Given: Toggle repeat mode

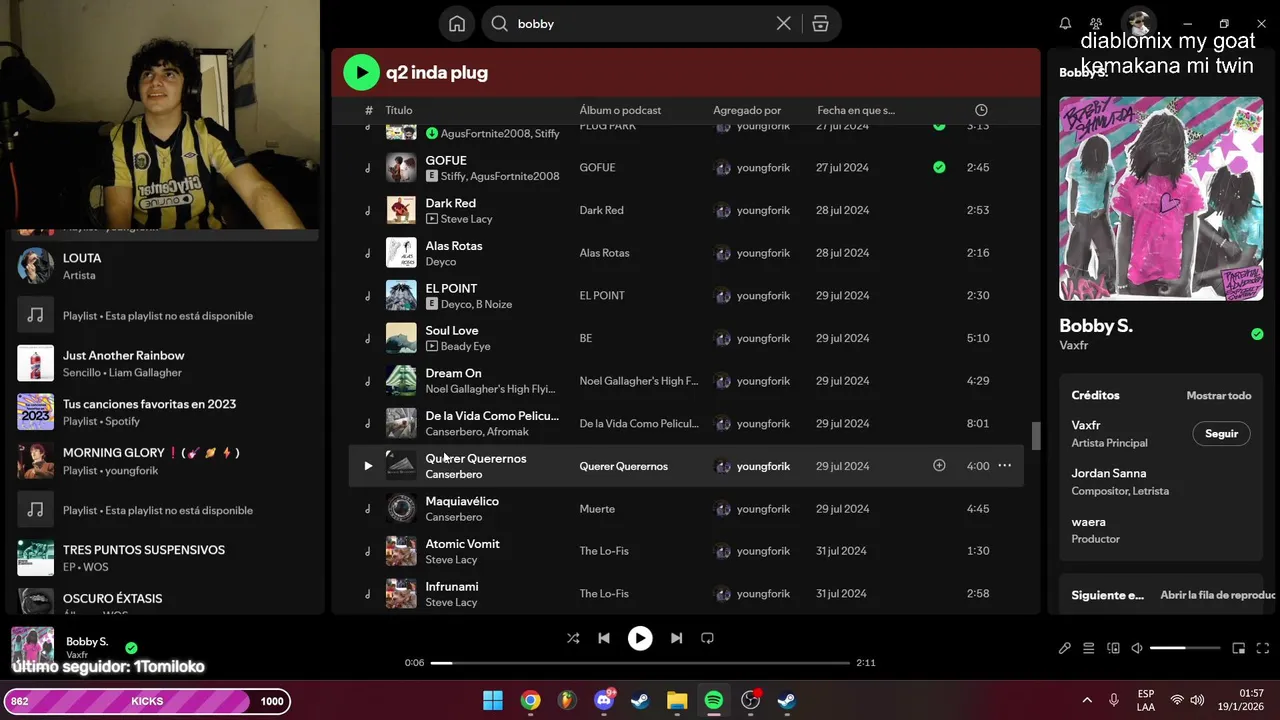Looking at the screenshot, I should [x=707, y=638].
